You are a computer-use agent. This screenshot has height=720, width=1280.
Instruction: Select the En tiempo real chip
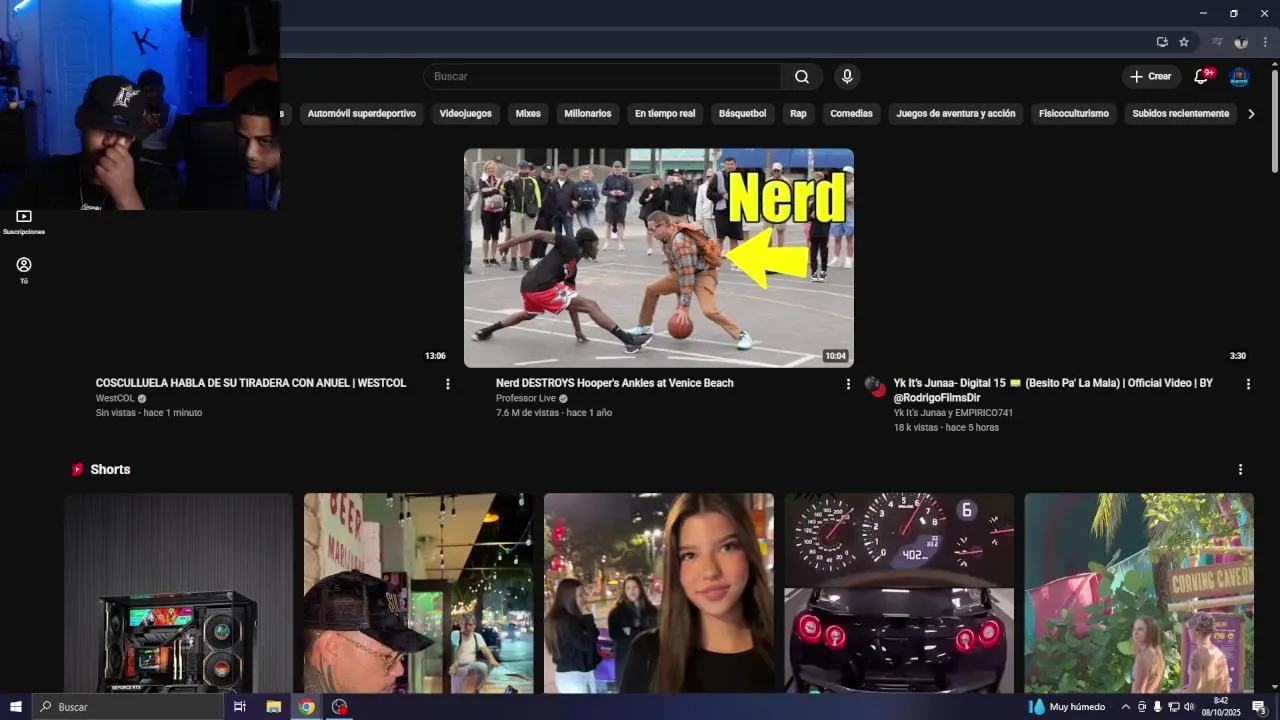[x=665, y=114]
